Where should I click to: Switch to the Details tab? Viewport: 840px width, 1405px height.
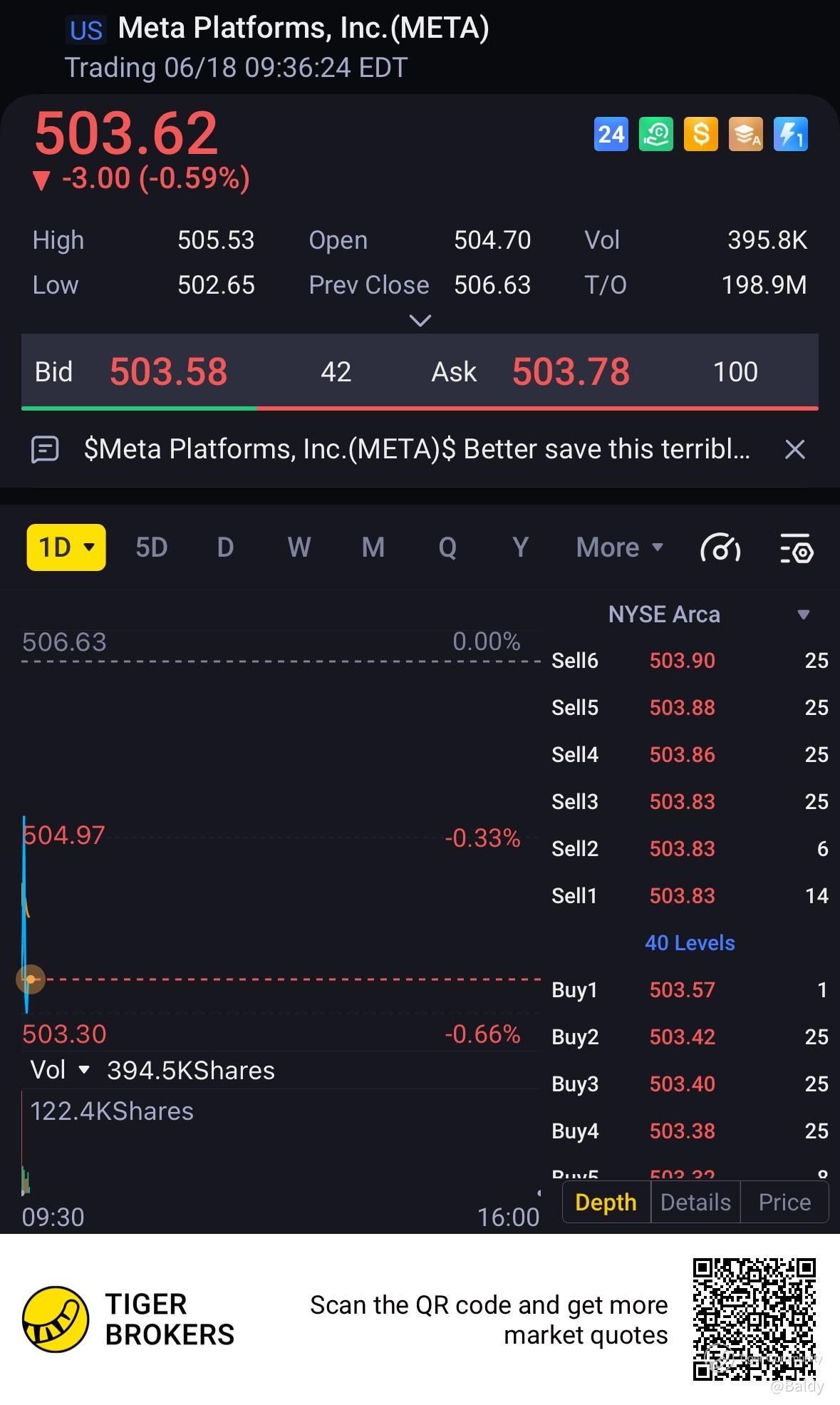click(x=695, y=1203)
